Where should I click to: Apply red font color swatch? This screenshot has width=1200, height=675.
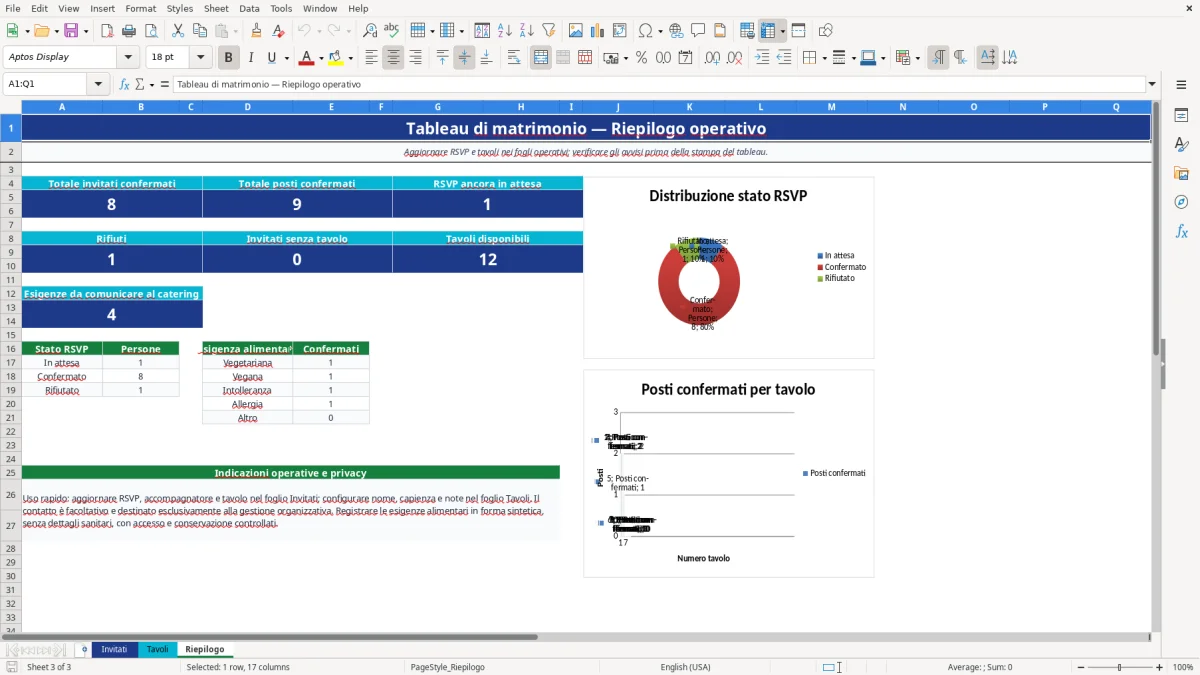coord(306,58)
